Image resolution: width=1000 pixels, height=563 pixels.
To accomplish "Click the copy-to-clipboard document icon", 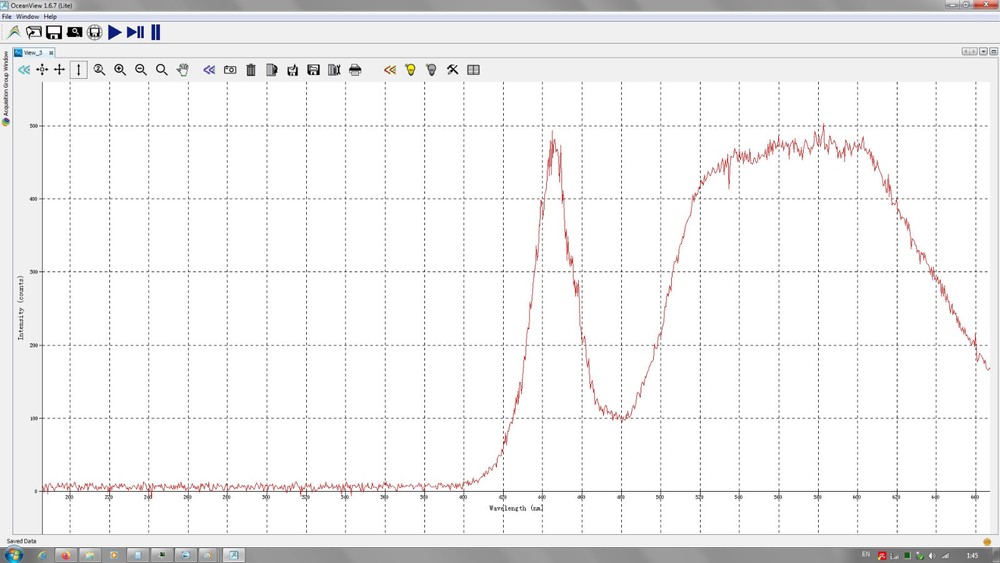I will click(272, 69).
